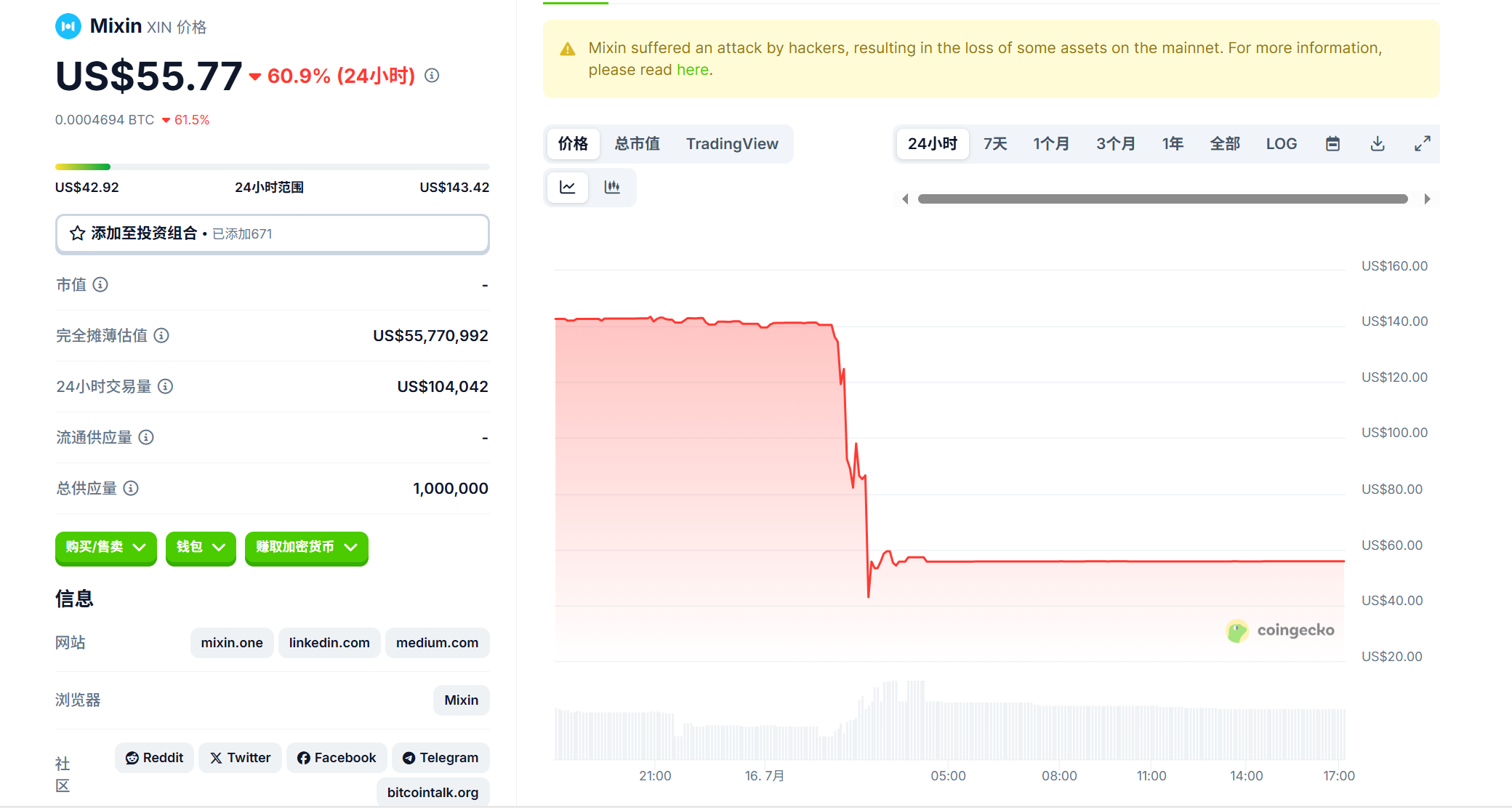This screenshot has height=808, width=1512.
Task: Show info icon beside 24小时交易量
Action: click(166, 386)
